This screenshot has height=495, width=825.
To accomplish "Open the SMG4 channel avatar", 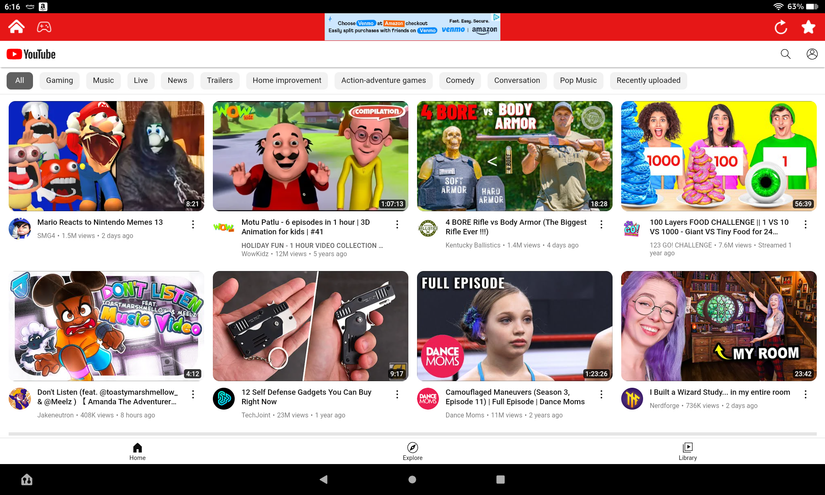I will point(19,228).
